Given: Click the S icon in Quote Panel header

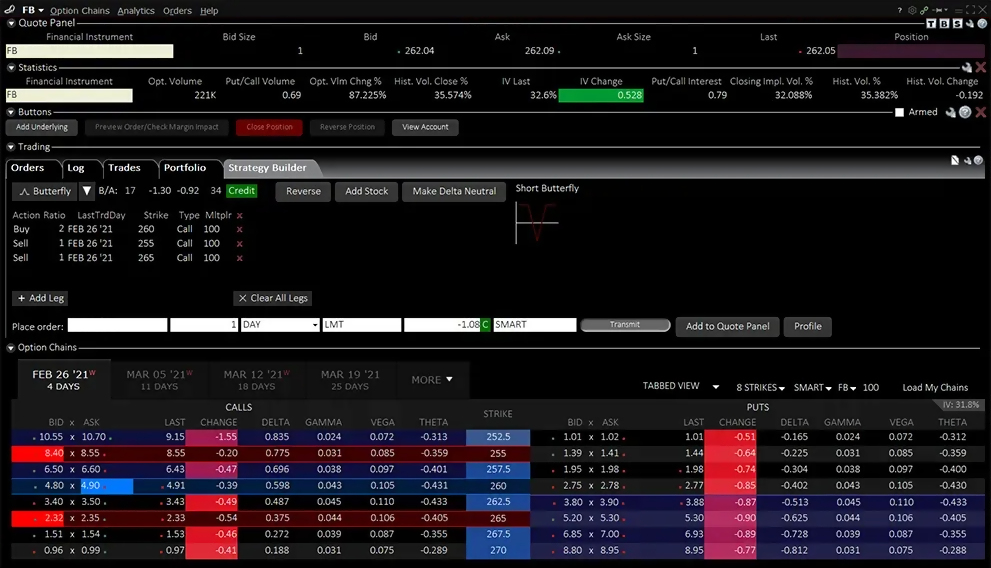Looking at the screenshot, I should click(957, 23).
